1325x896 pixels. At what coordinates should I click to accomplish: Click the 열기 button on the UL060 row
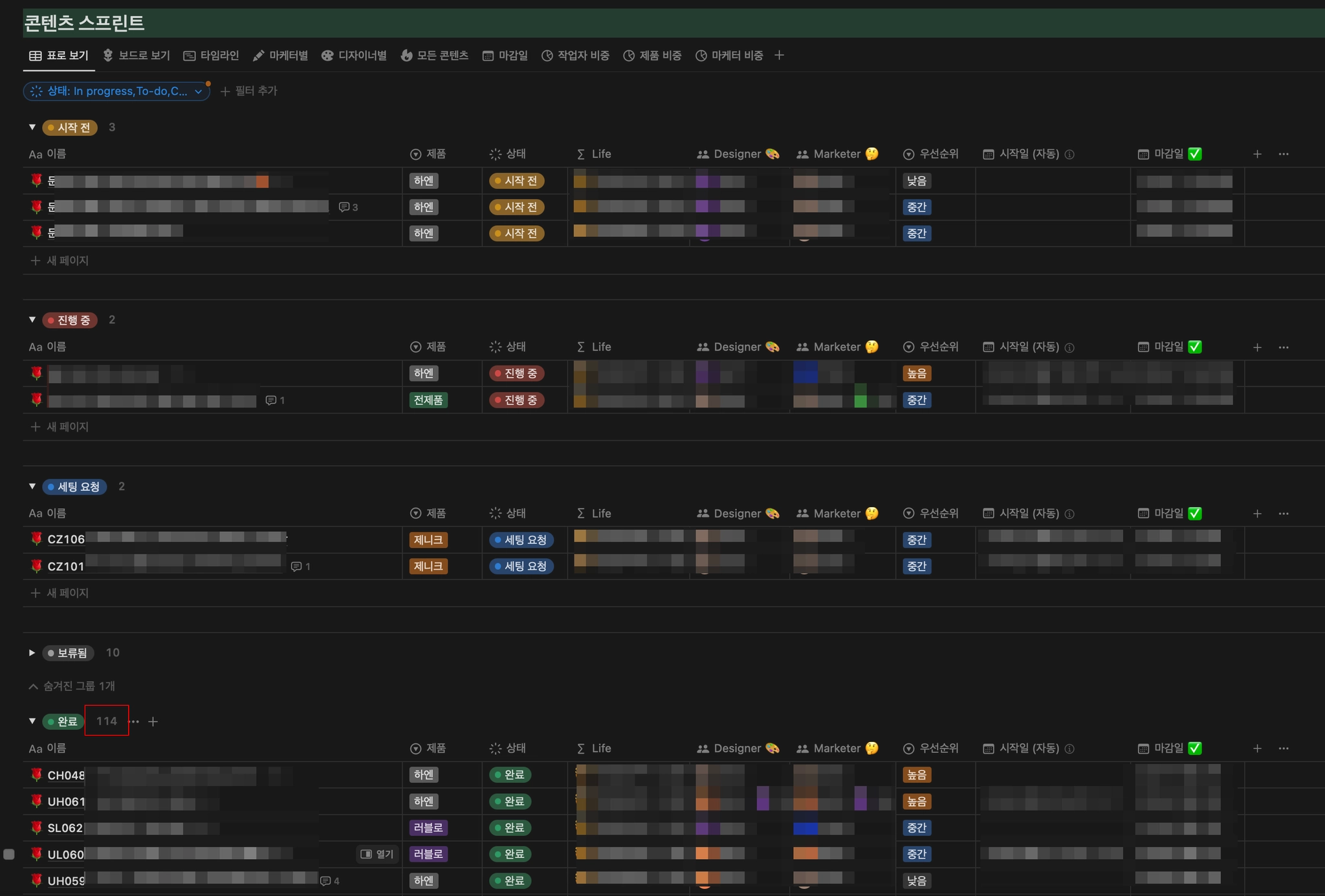click(x=377, y=854)
